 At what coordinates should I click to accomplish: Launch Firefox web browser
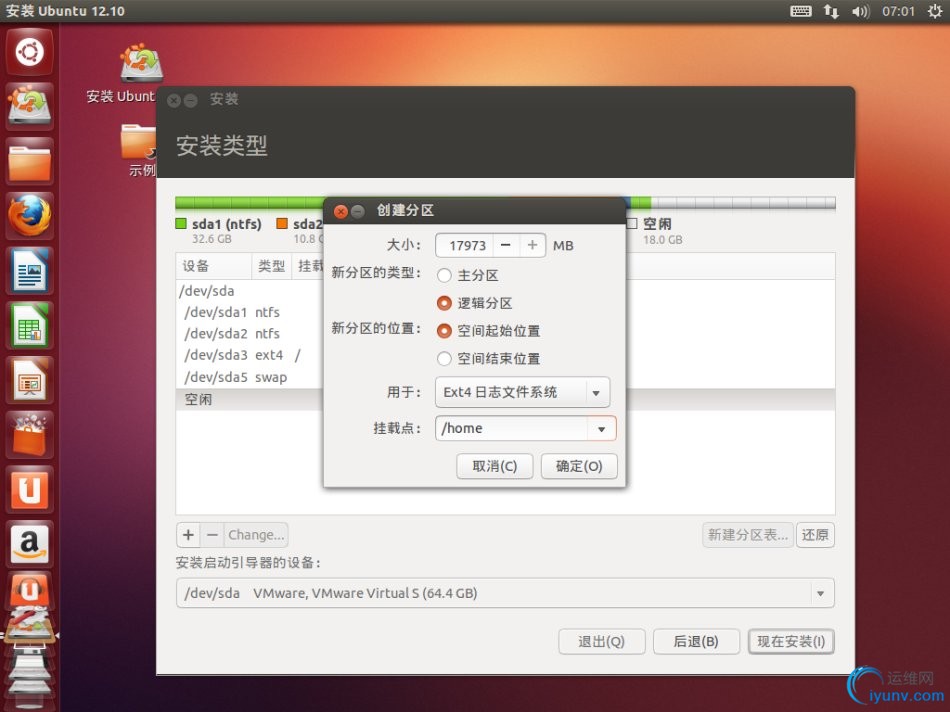[x=30, y=216]
